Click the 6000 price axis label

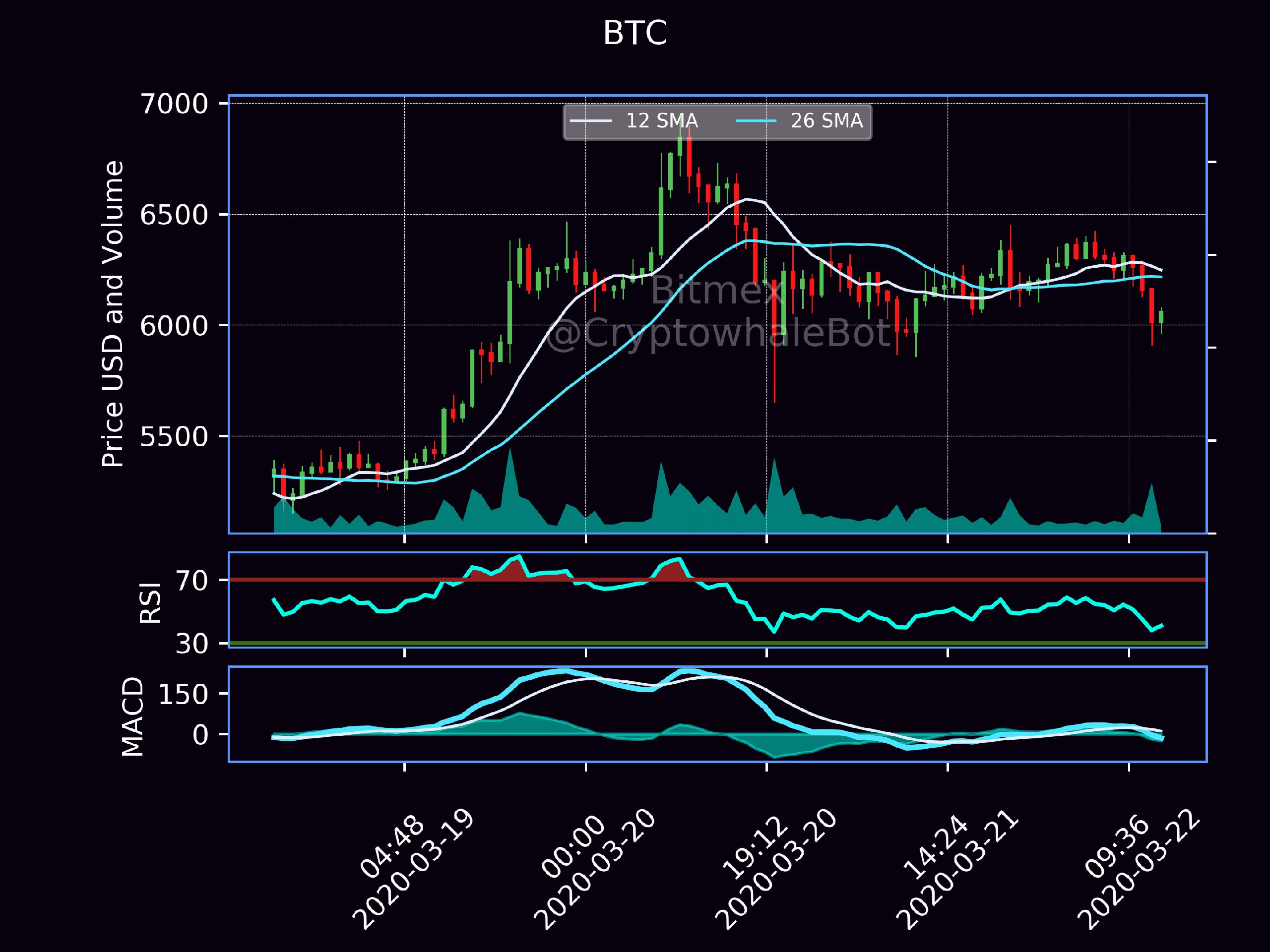tap(174, 326)
